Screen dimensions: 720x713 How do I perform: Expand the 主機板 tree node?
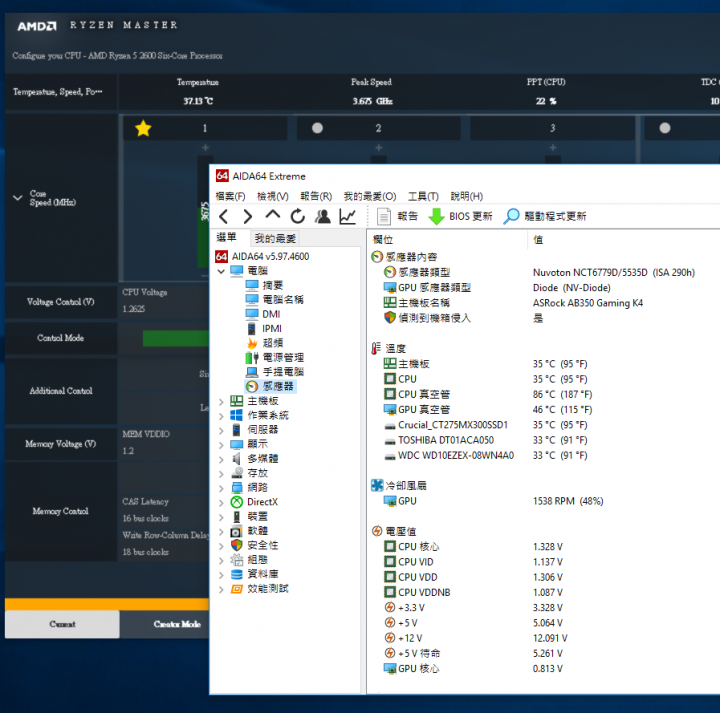click(x=221, y=402)
